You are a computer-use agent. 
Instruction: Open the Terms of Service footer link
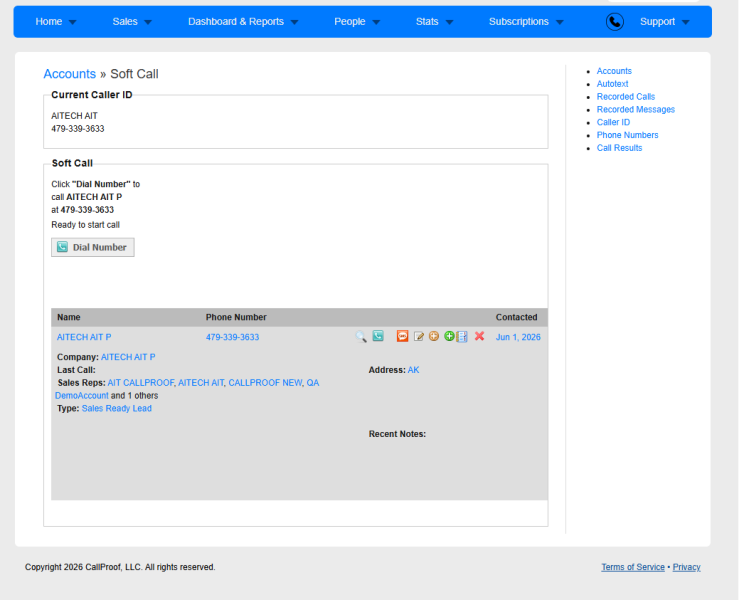click(x=632, y=567)
